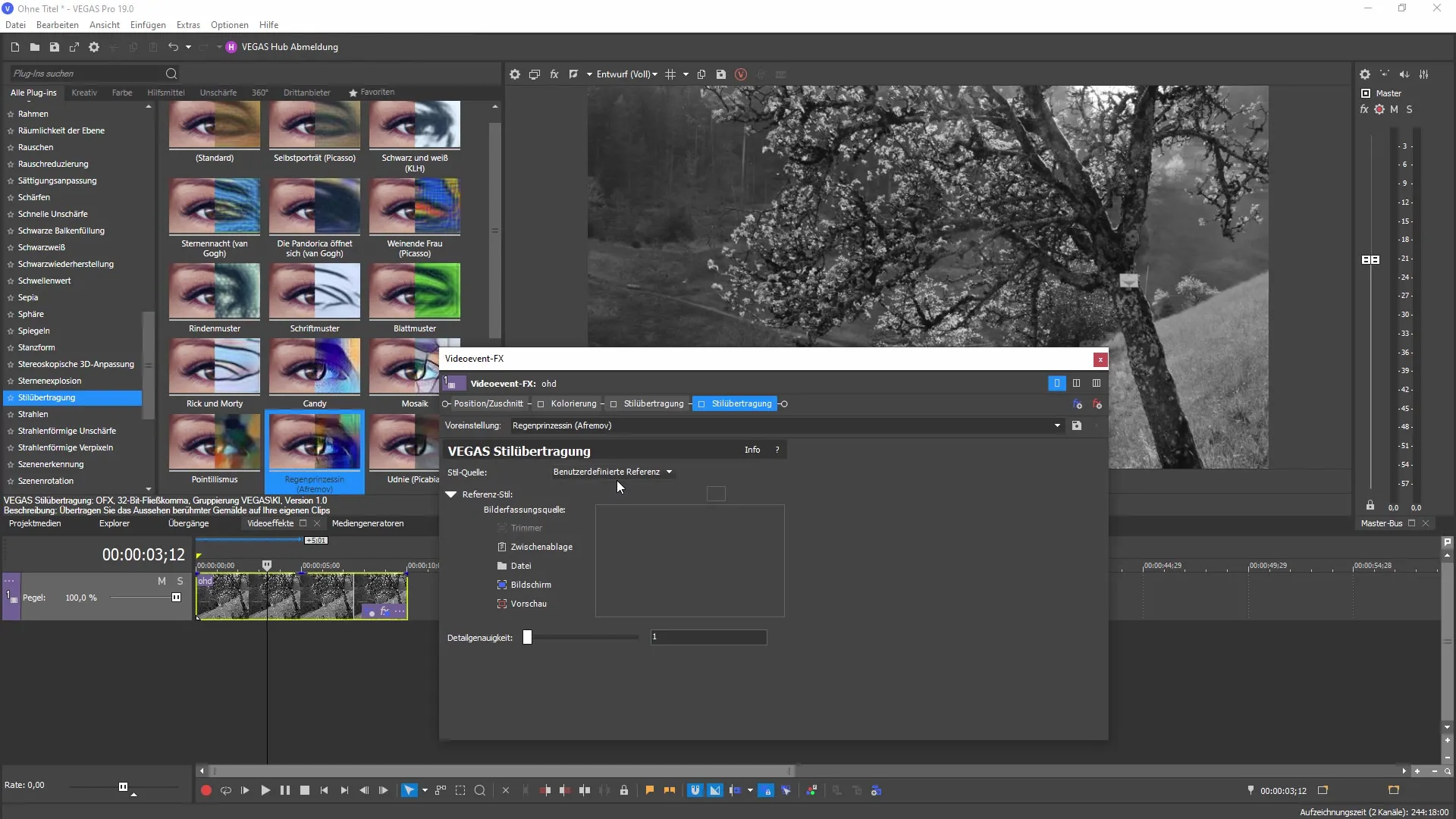The image size is (1456, 819).
Task: Solo the Master bus
Action: coord(1410,109)
